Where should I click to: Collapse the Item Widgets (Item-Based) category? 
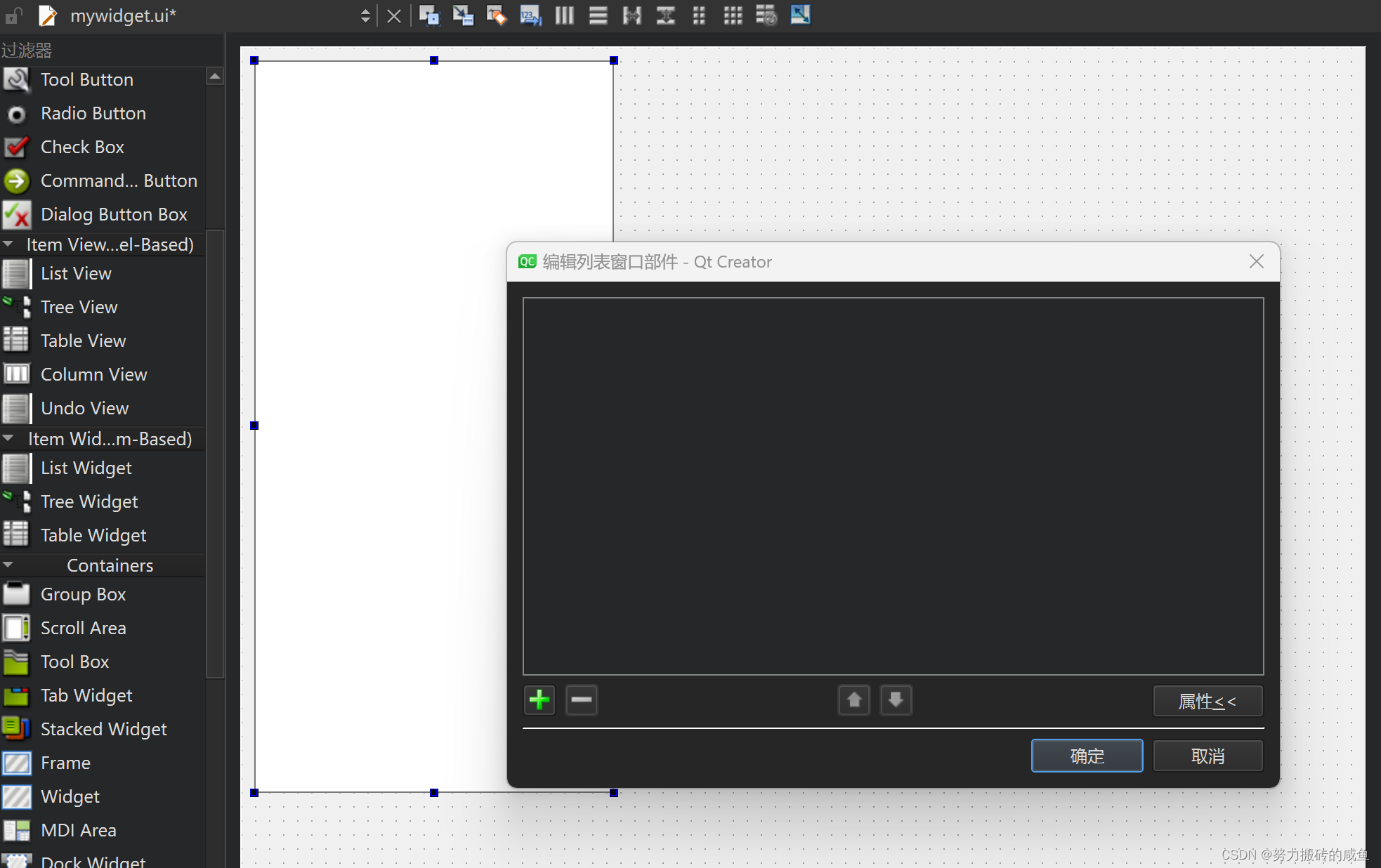[x=8, y=439]
